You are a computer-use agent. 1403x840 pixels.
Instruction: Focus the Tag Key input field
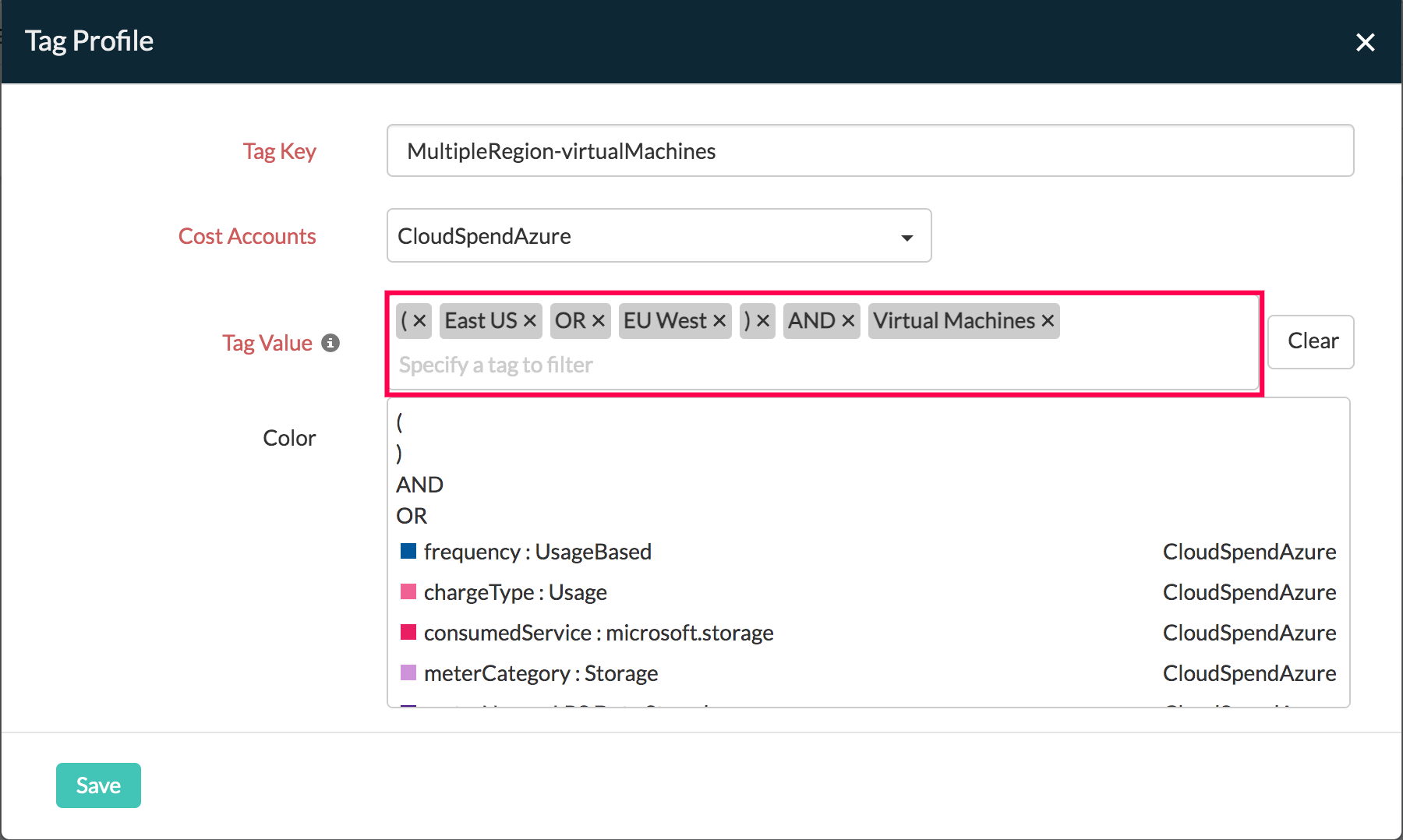[x=870, y=151]
